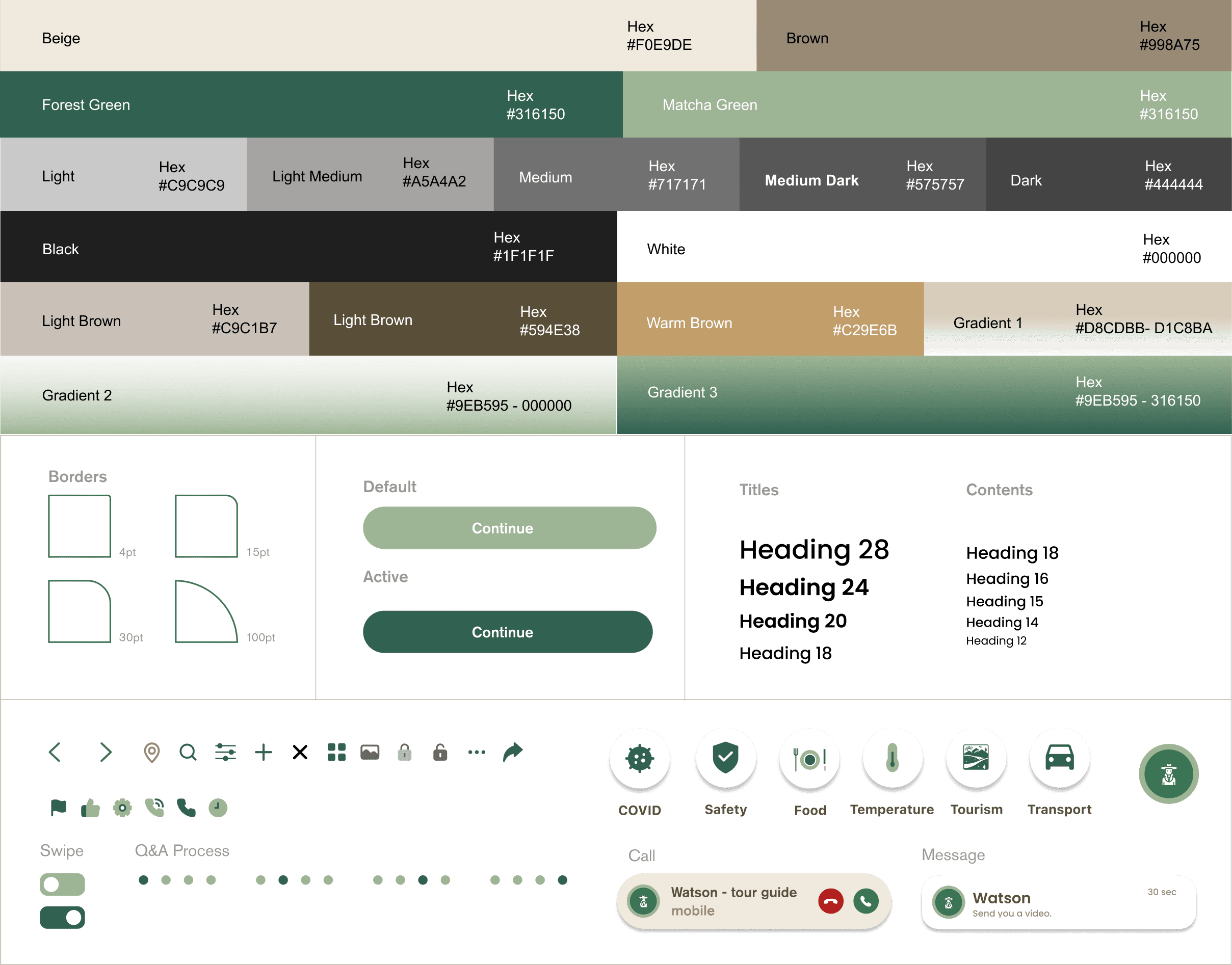Screen dimensions: 1232x965
Task: Open the COVID category icon
Action: 640,758
